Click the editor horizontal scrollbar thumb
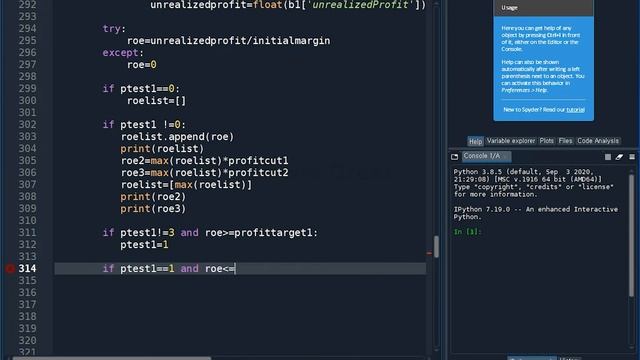The image size is (640, 360). (x=112, y=358)
